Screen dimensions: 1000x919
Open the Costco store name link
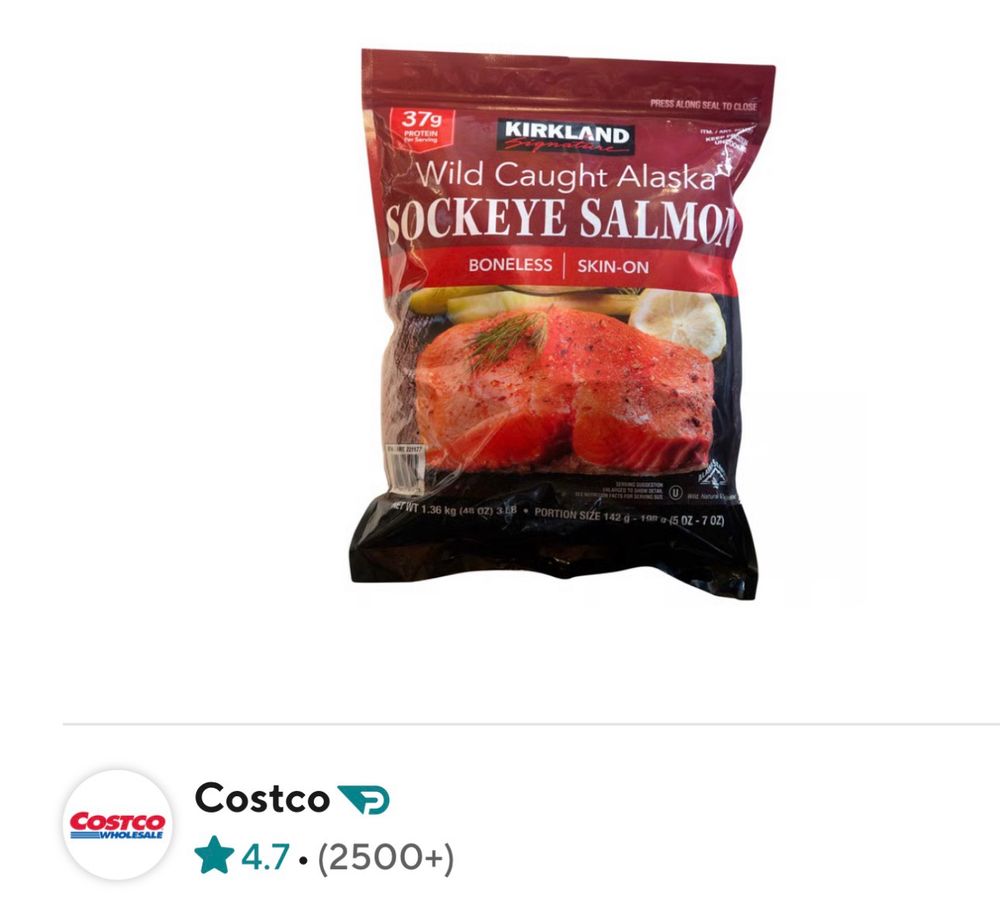click(x=262, y=798)
